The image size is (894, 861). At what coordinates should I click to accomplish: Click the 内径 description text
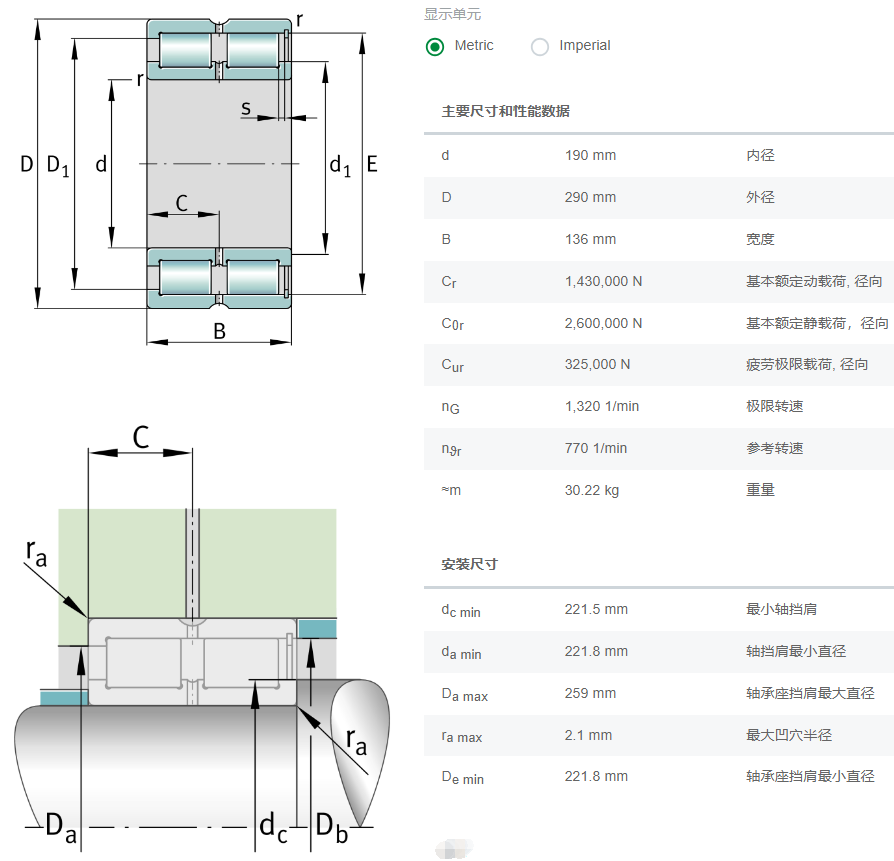tap(760, 155)
